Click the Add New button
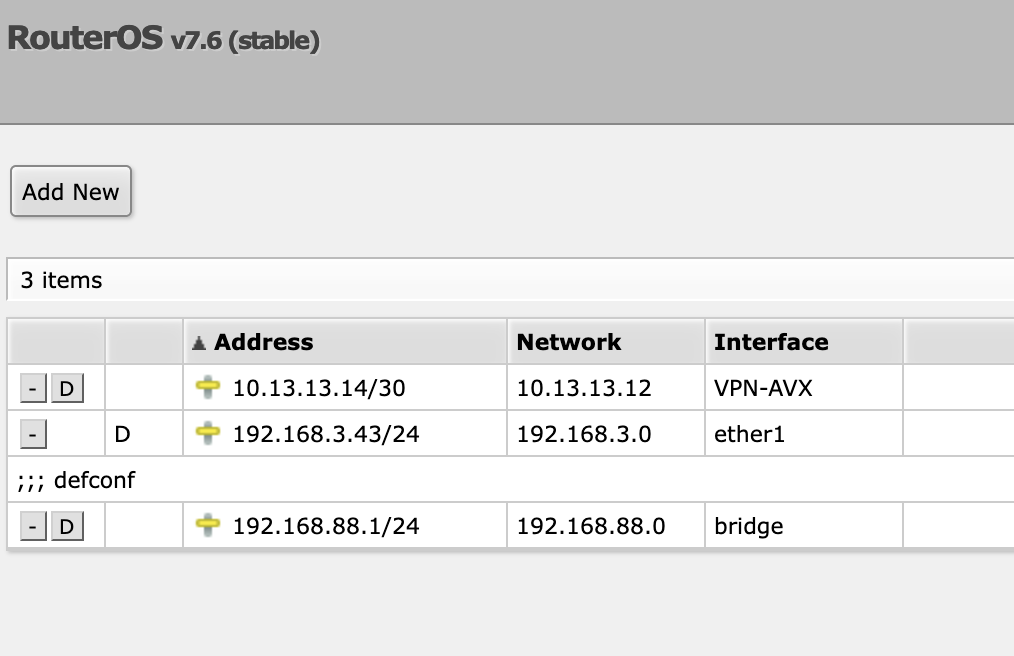 (70, 191)
